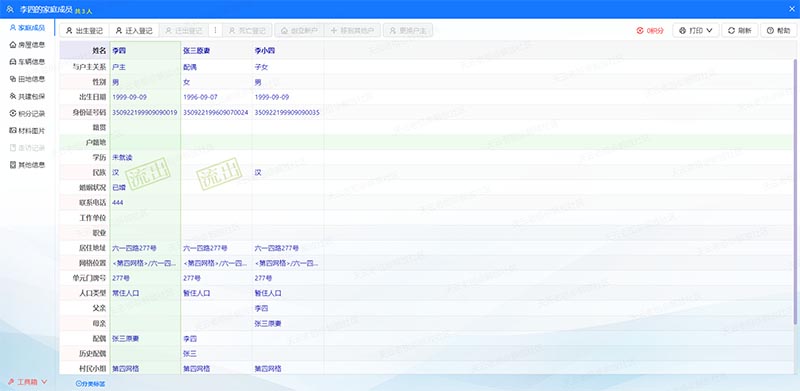The height and width of the screenshot is (391, 800).
Task: Click the 迁入登记 button
Action: (x=134, y=31)
